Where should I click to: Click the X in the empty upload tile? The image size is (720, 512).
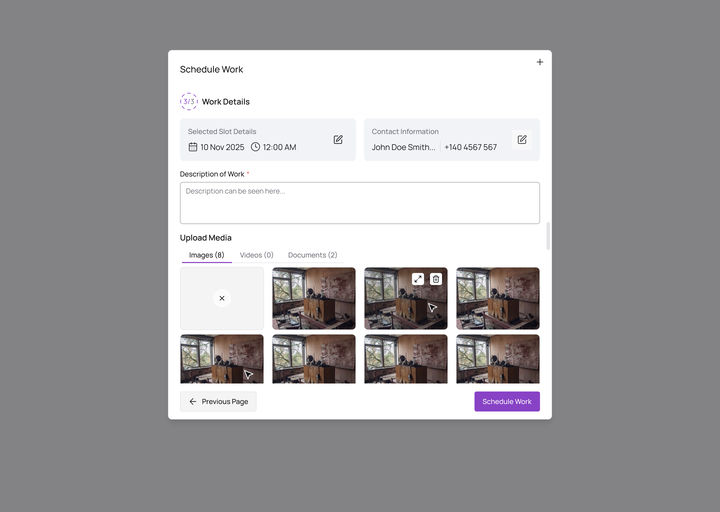pyautogui.click(x=222, y=298)
